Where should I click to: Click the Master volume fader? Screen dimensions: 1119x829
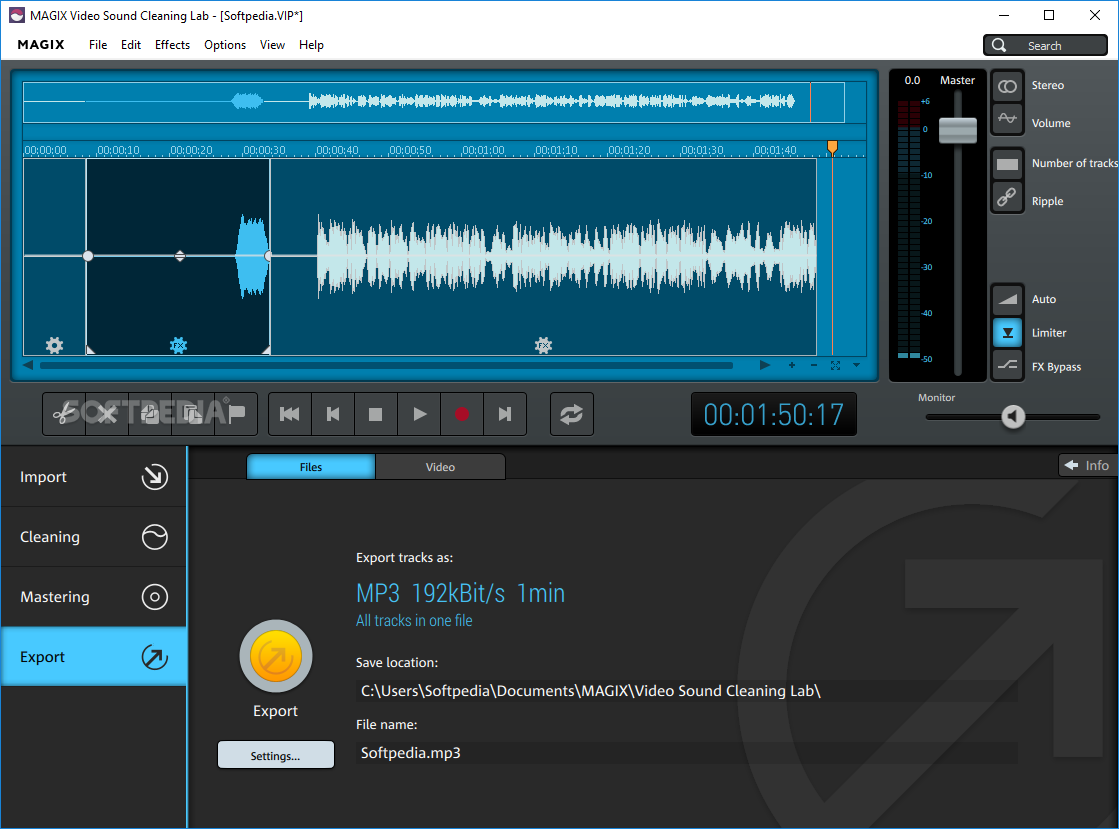[x=958, y=130]
